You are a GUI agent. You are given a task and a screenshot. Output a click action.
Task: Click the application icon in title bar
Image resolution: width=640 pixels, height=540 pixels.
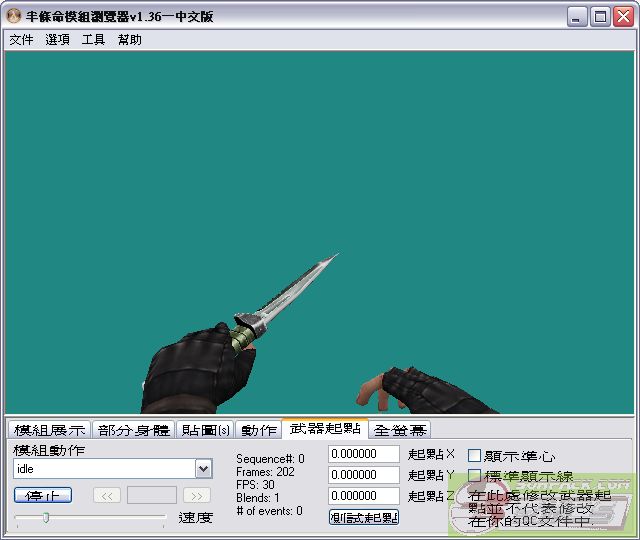14,16
